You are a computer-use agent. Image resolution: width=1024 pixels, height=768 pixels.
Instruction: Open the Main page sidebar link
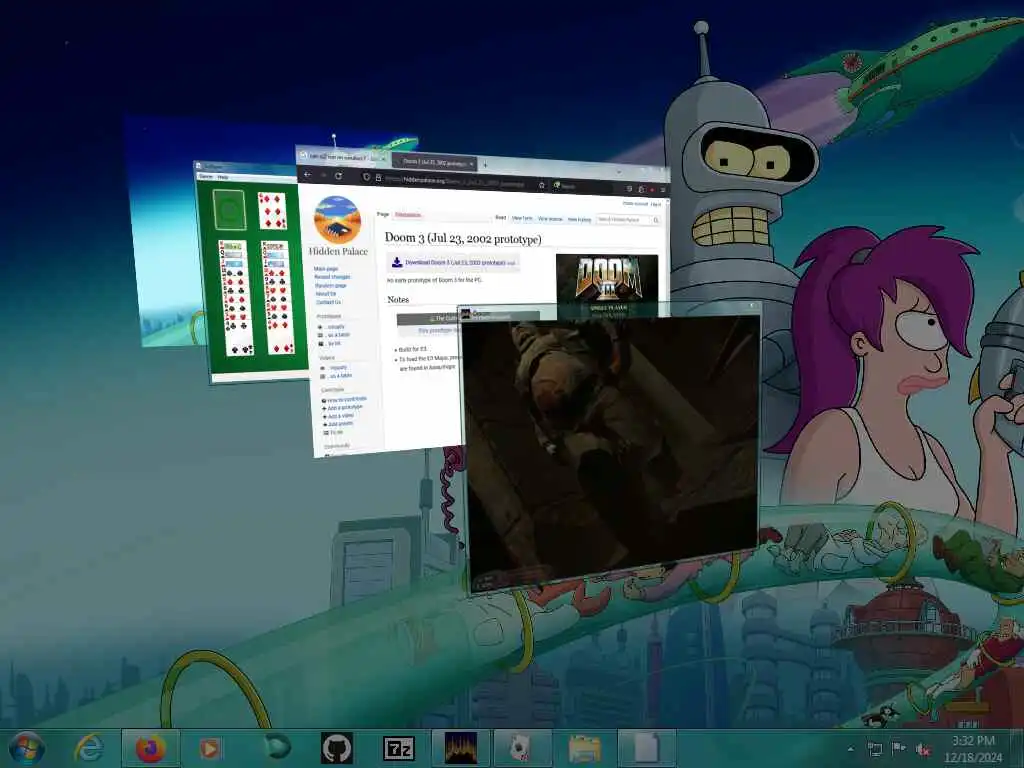pyautogui.click(x=326, y=268)
